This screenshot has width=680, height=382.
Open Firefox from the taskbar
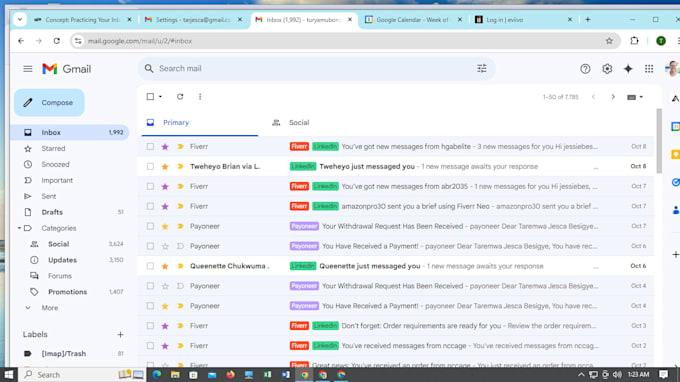230,374
